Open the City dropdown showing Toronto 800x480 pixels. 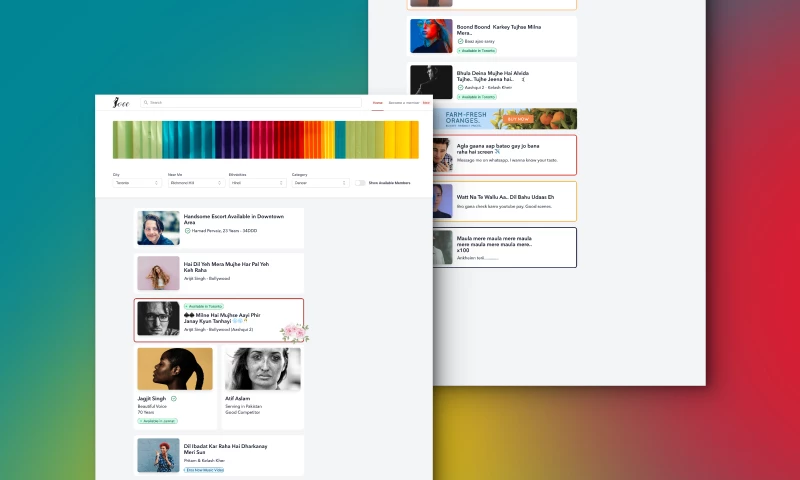click(136, 183)
